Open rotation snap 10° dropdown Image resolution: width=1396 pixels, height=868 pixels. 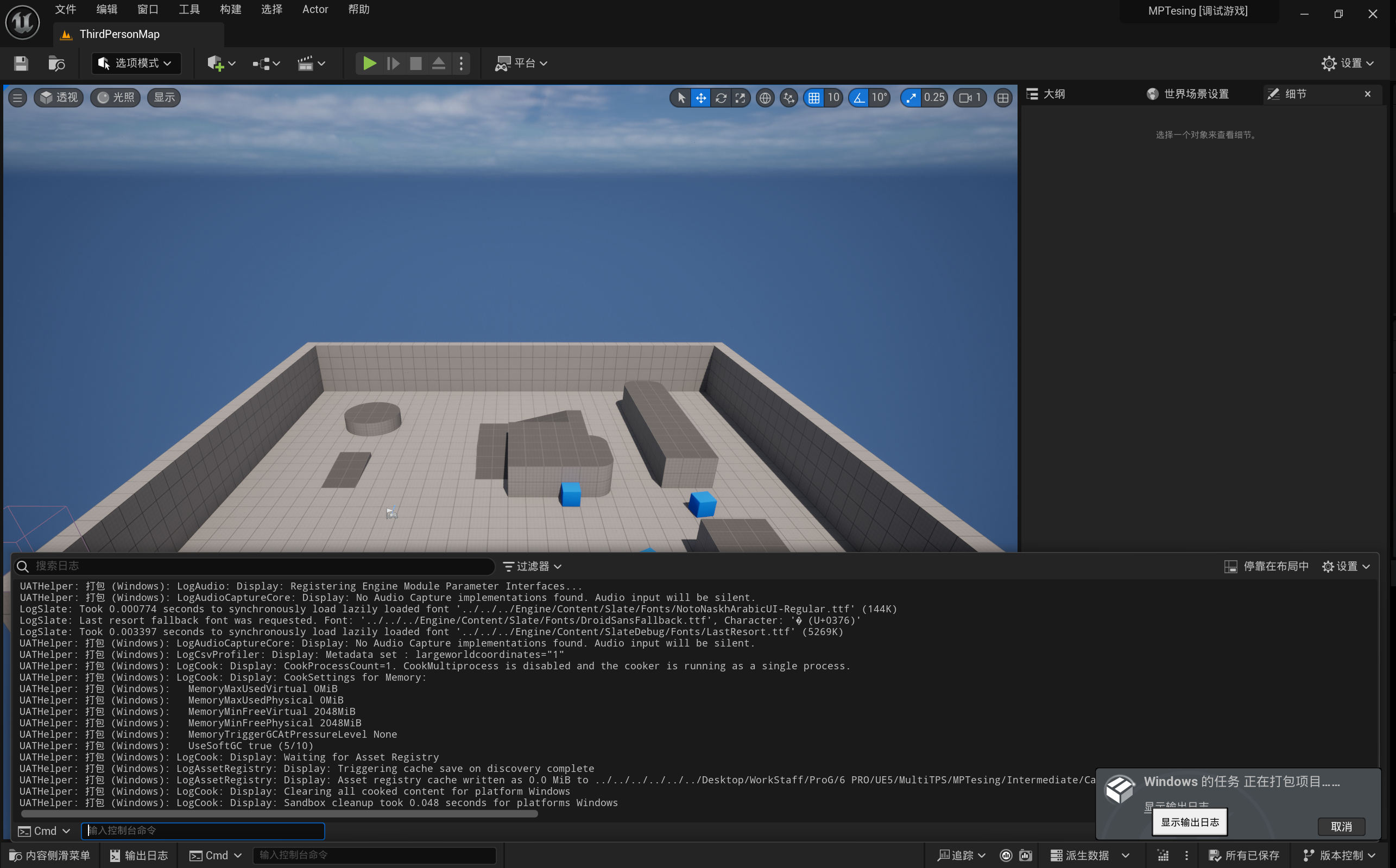[x=879, y=98]
